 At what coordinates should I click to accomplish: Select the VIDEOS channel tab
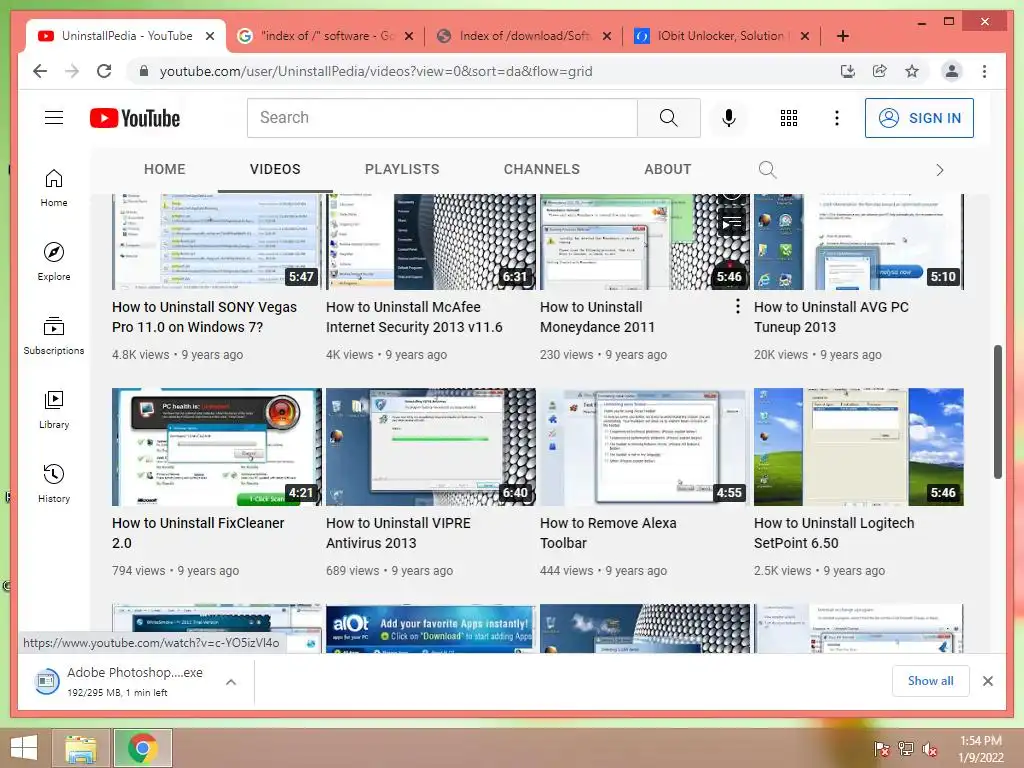tap(275, 169)
